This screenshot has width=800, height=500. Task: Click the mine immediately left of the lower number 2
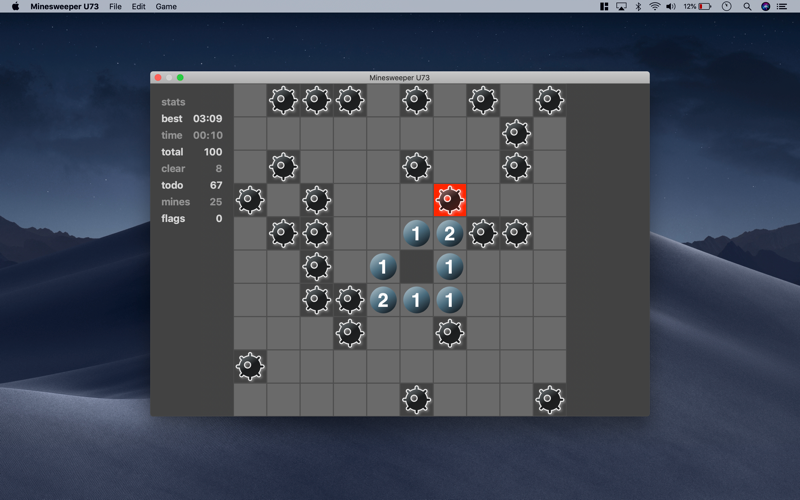(350, 300)
